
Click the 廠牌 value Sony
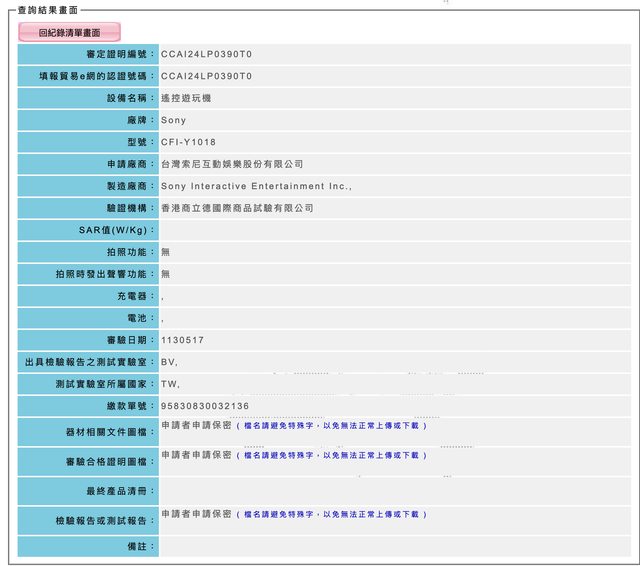tap(173, 120)
